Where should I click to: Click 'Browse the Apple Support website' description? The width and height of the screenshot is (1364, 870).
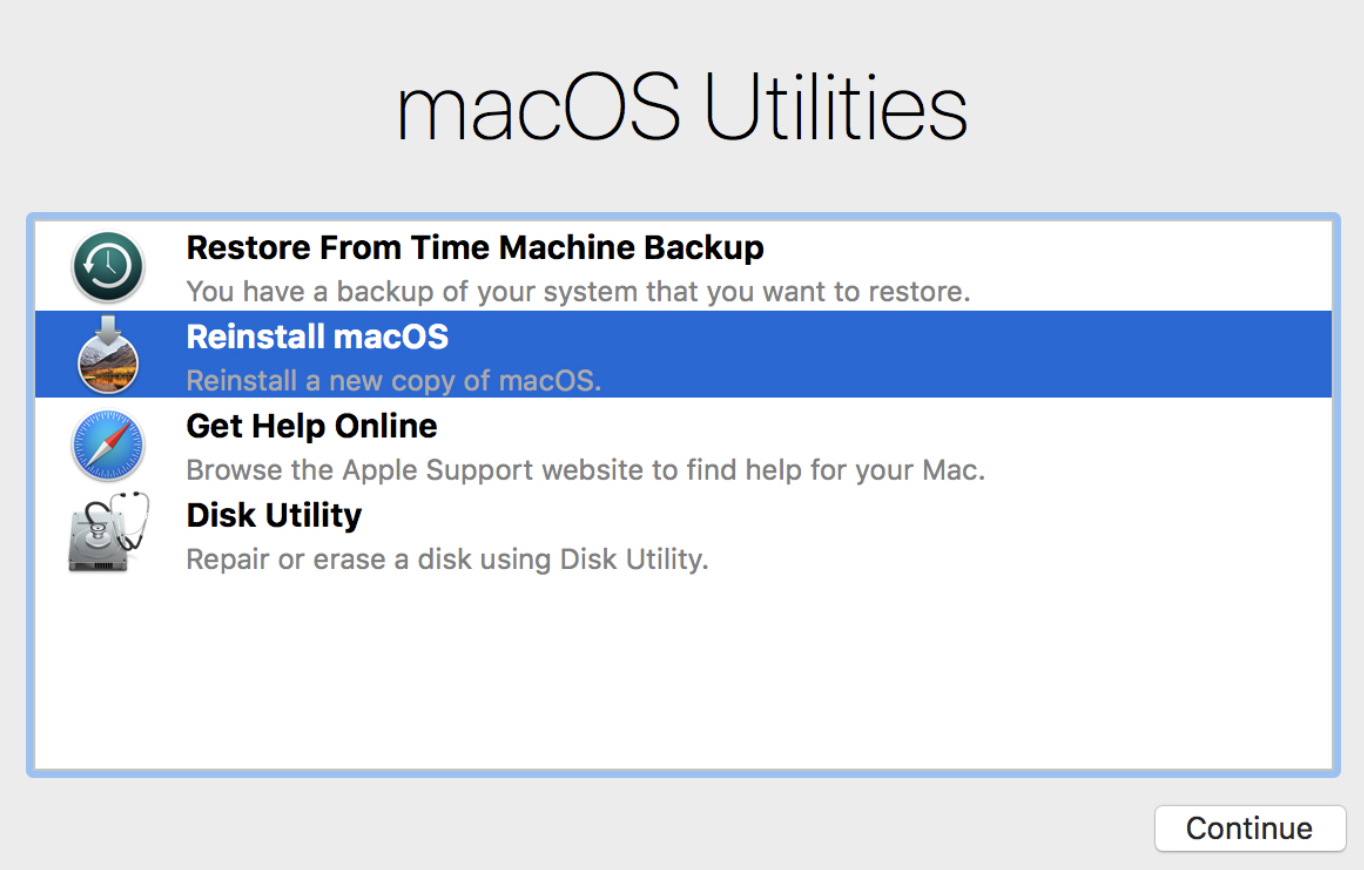(x=585, y=470)
